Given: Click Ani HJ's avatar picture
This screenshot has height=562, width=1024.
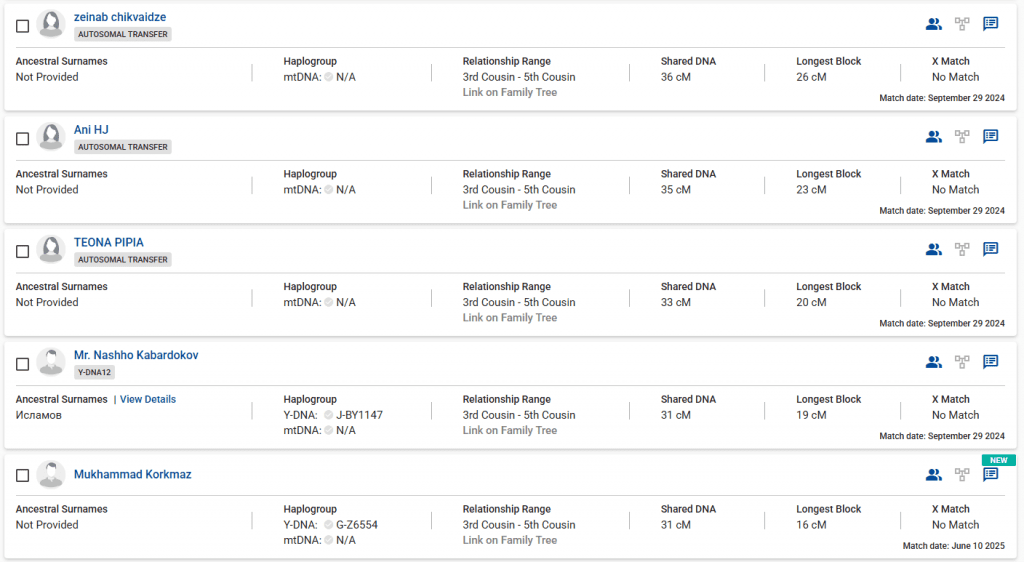Looking at the screenshot, I should click(51, 137).
